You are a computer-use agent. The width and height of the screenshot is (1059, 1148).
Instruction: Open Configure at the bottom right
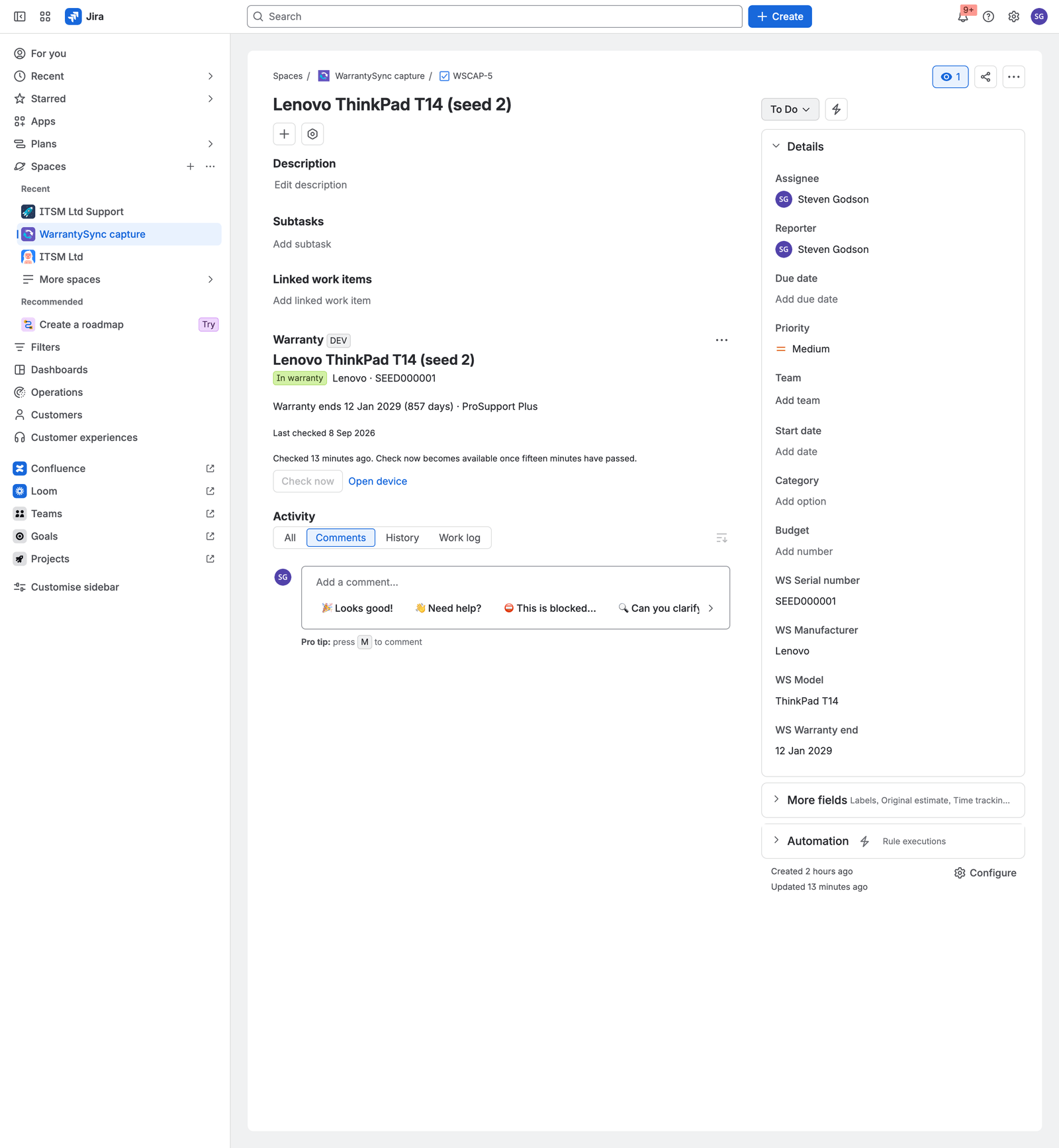click(x=986, y=873)
